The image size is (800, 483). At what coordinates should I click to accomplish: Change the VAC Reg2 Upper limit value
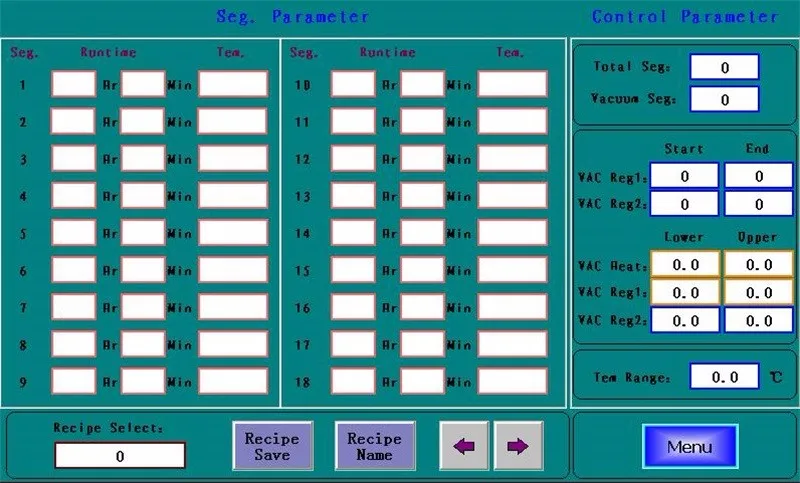click(758, 320)
